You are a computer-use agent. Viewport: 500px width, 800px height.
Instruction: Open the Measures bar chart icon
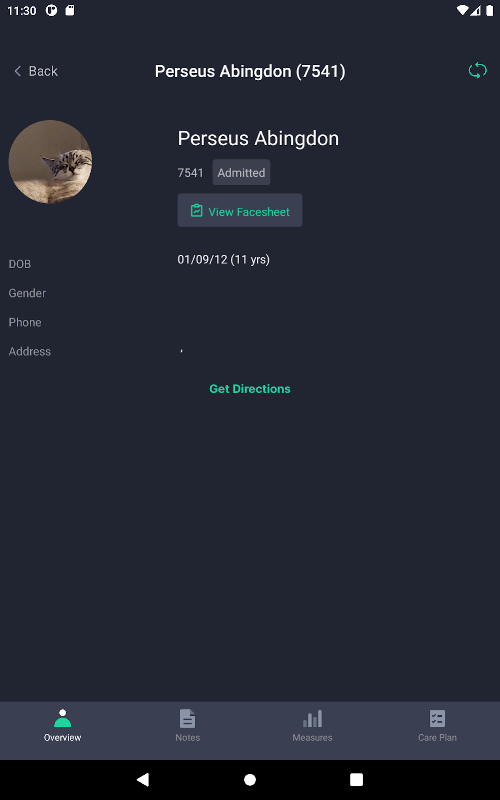coord(312,719)
